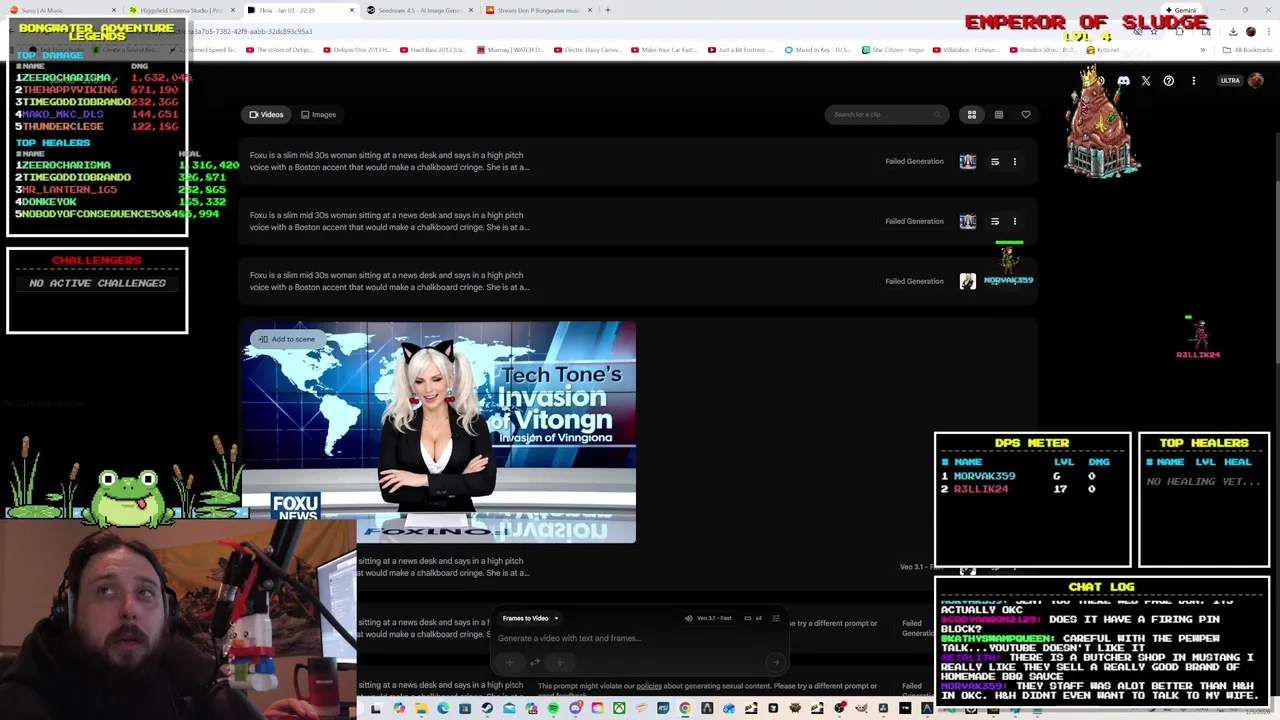Click frame thumbnail on first failed generation
The width and height of the screenshot is (1280, 720).
(967, 161)
